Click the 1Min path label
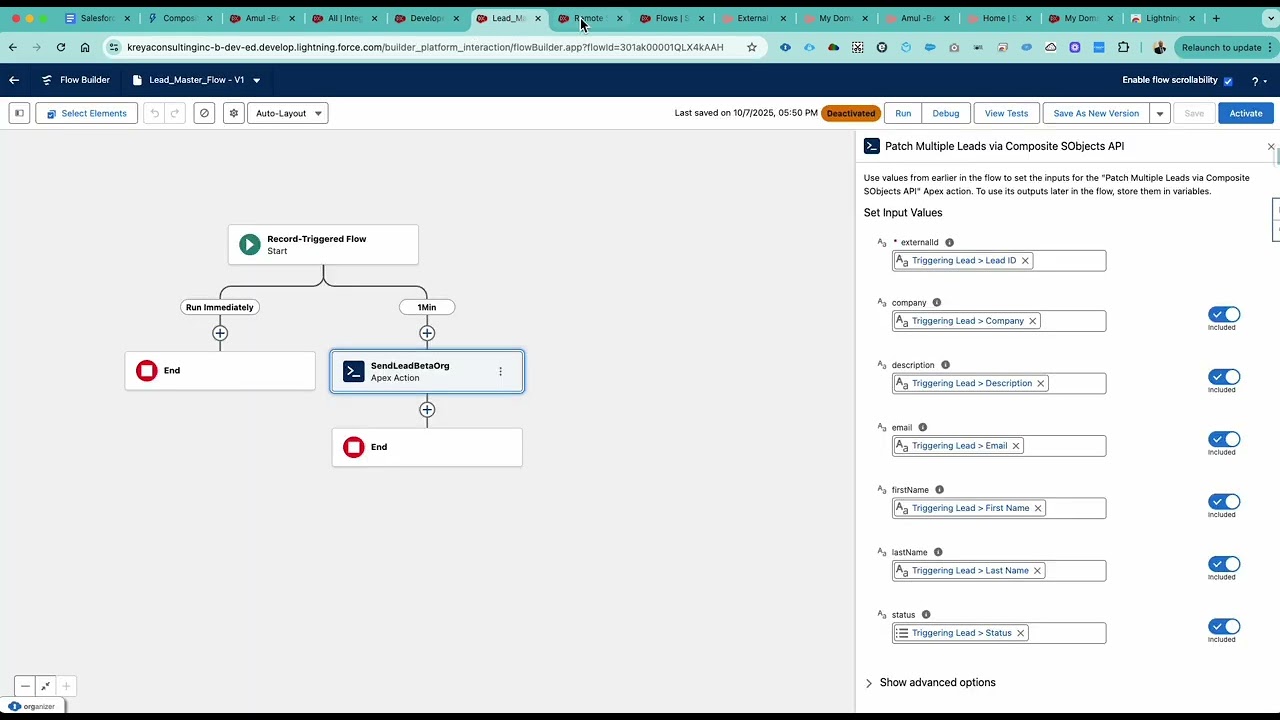The width and height of the screenshot is (1280, 720). (x=427, y=307)
